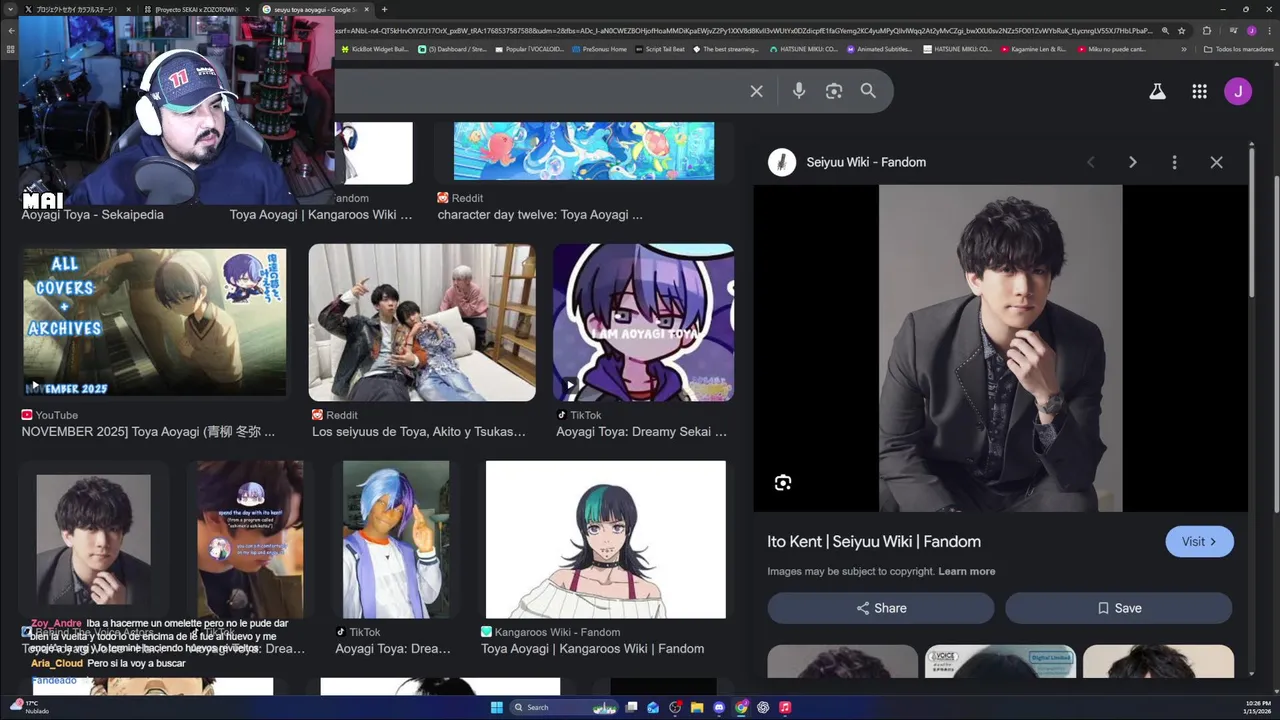
Task: Open result 'NOVEMBER 2025] Toya Aoyagi'
Action: click(148, 432)
